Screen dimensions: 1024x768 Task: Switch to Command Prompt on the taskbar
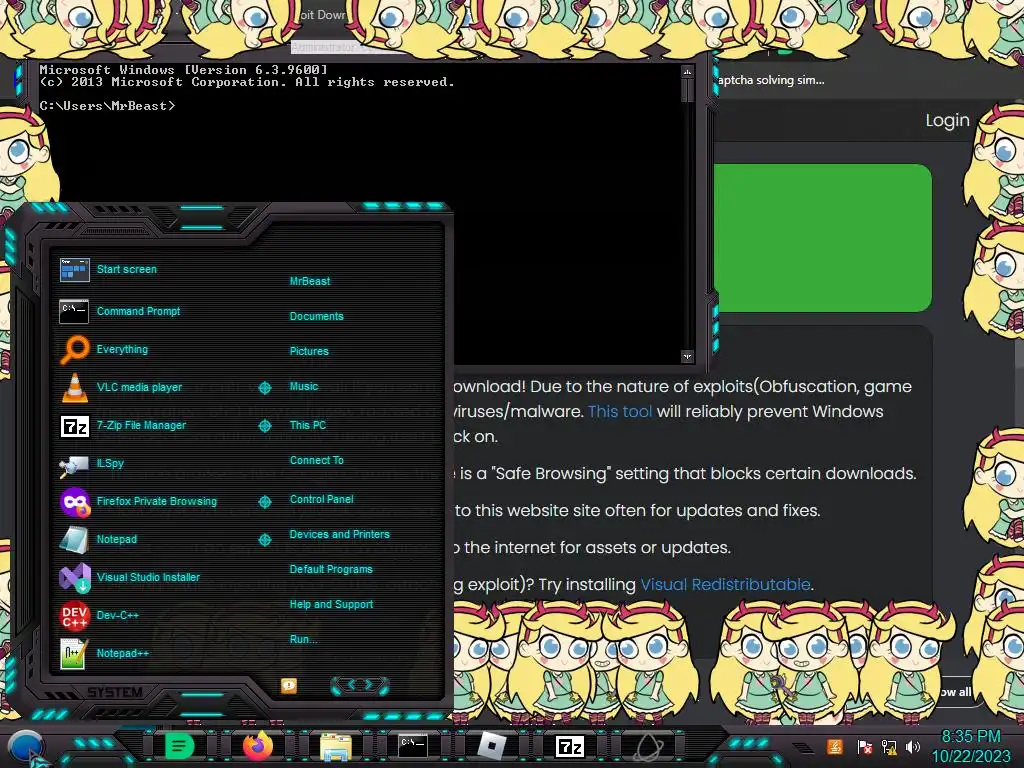tap(413, 746)
